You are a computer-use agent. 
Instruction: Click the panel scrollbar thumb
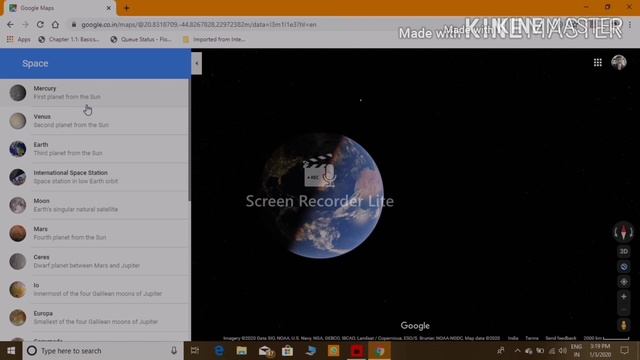click(x=189, y=140)
